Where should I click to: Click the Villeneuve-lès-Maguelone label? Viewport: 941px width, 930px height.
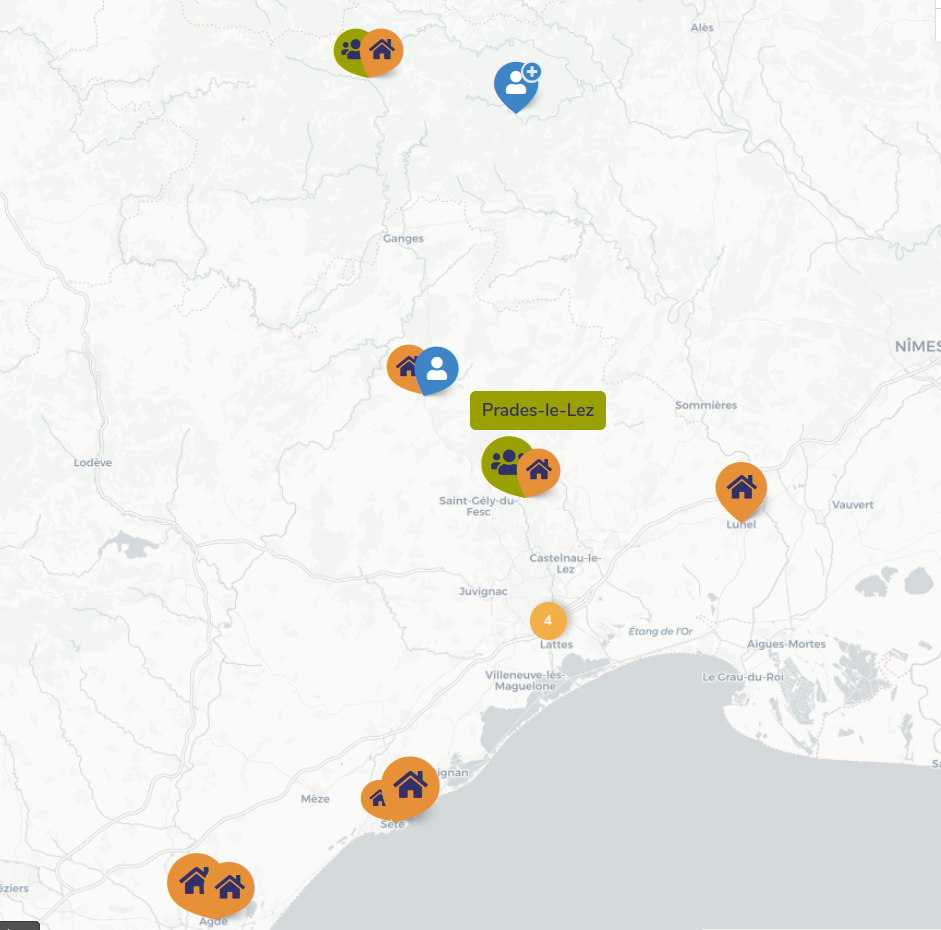pyautogui.click(x=526, y=680)
